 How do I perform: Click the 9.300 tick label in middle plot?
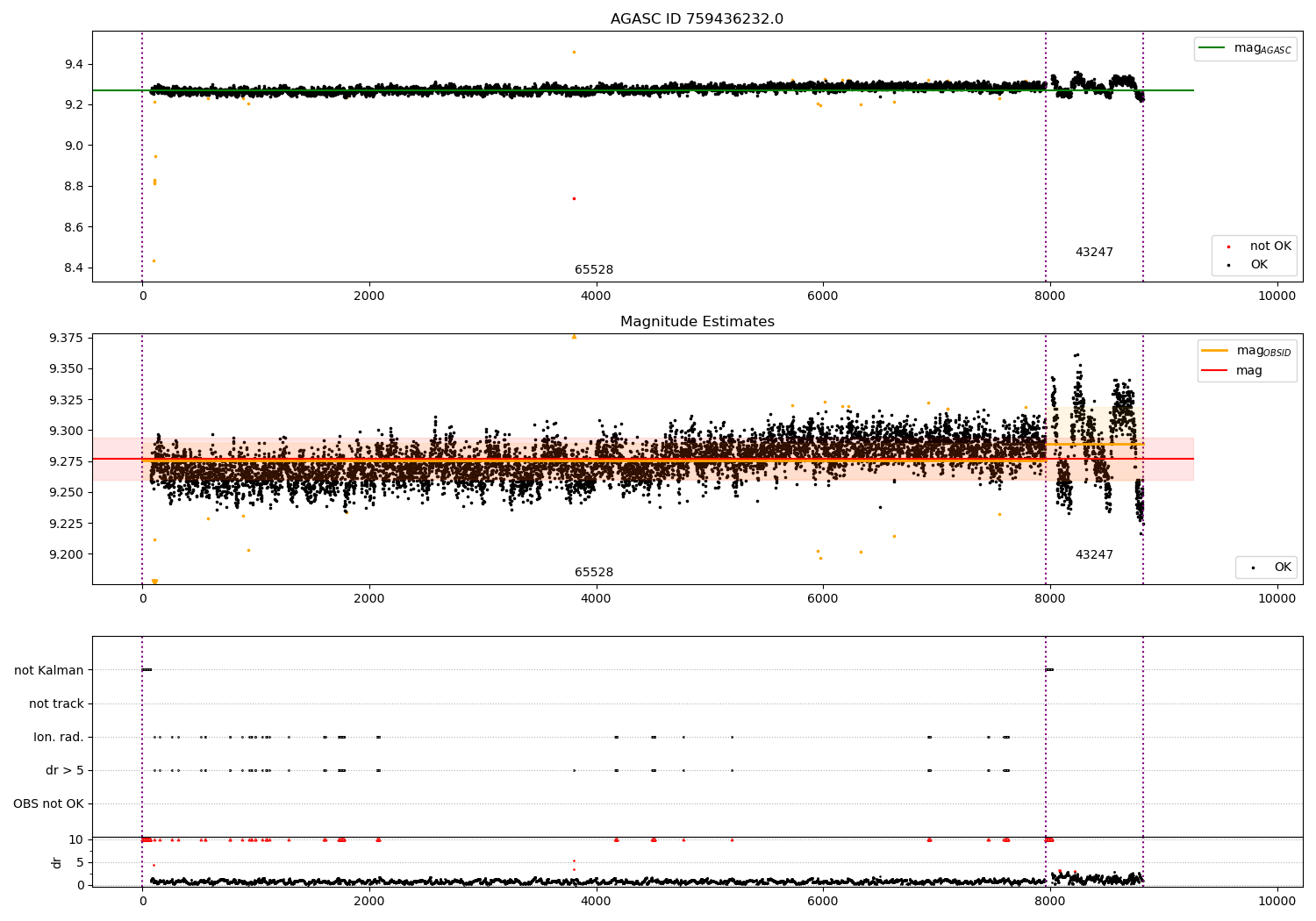66,431
